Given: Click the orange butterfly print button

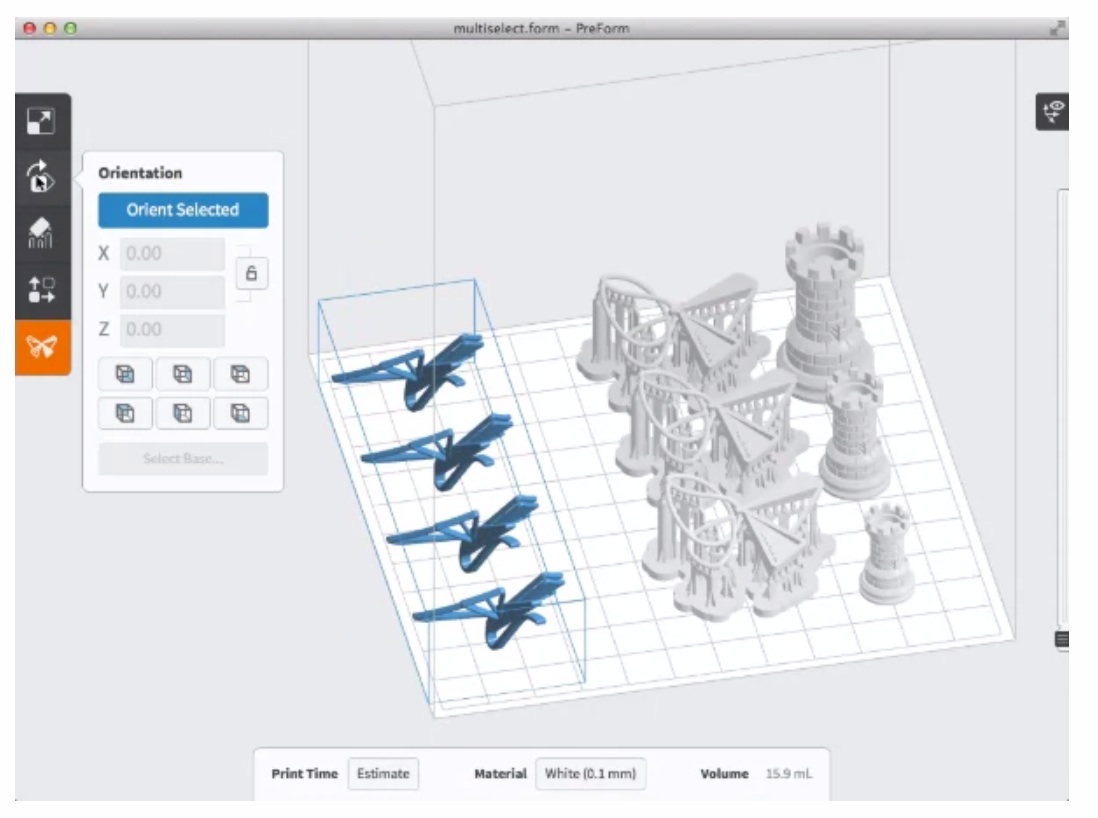Looking at the screenshot, I should pyautogui.click(x=42, y=347).
